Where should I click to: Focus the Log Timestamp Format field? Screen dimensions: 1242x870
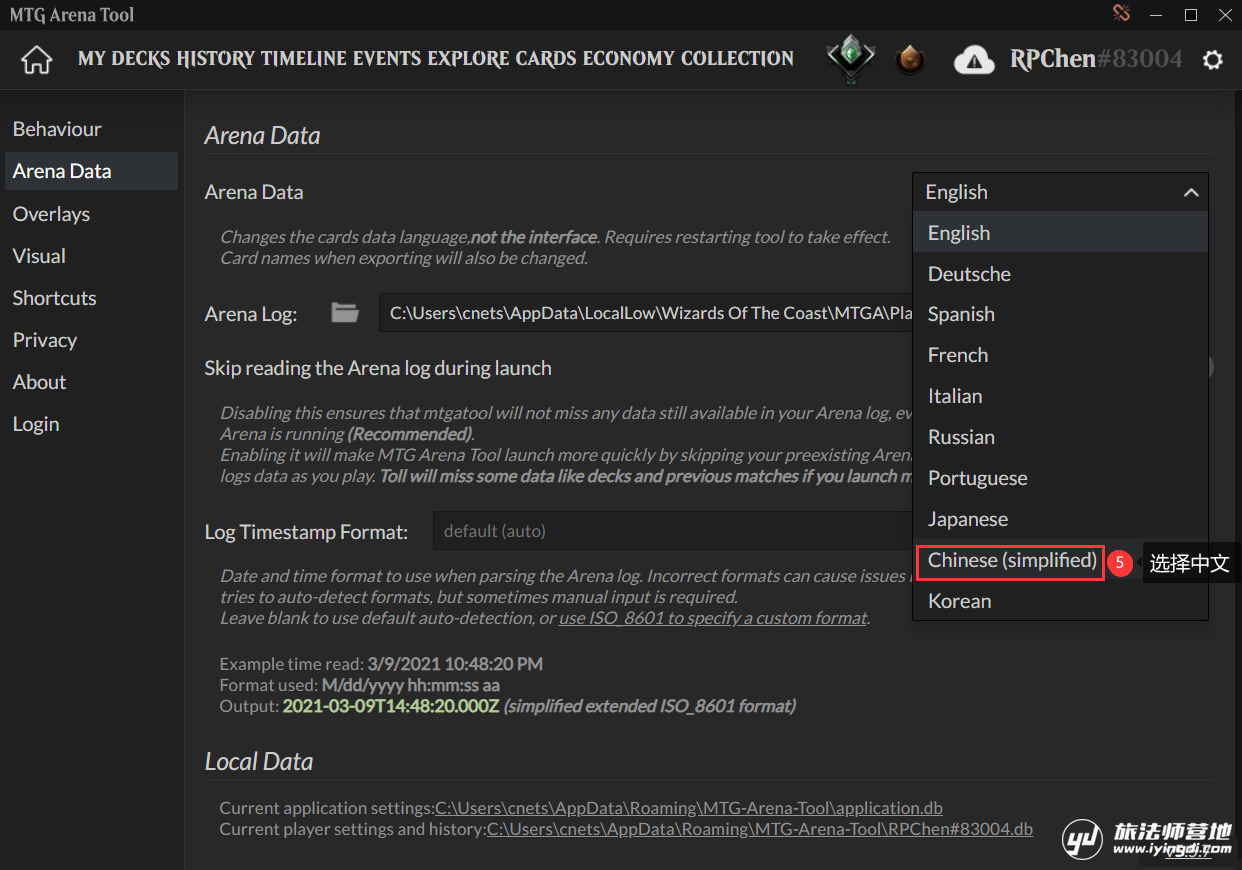point(673,531)
